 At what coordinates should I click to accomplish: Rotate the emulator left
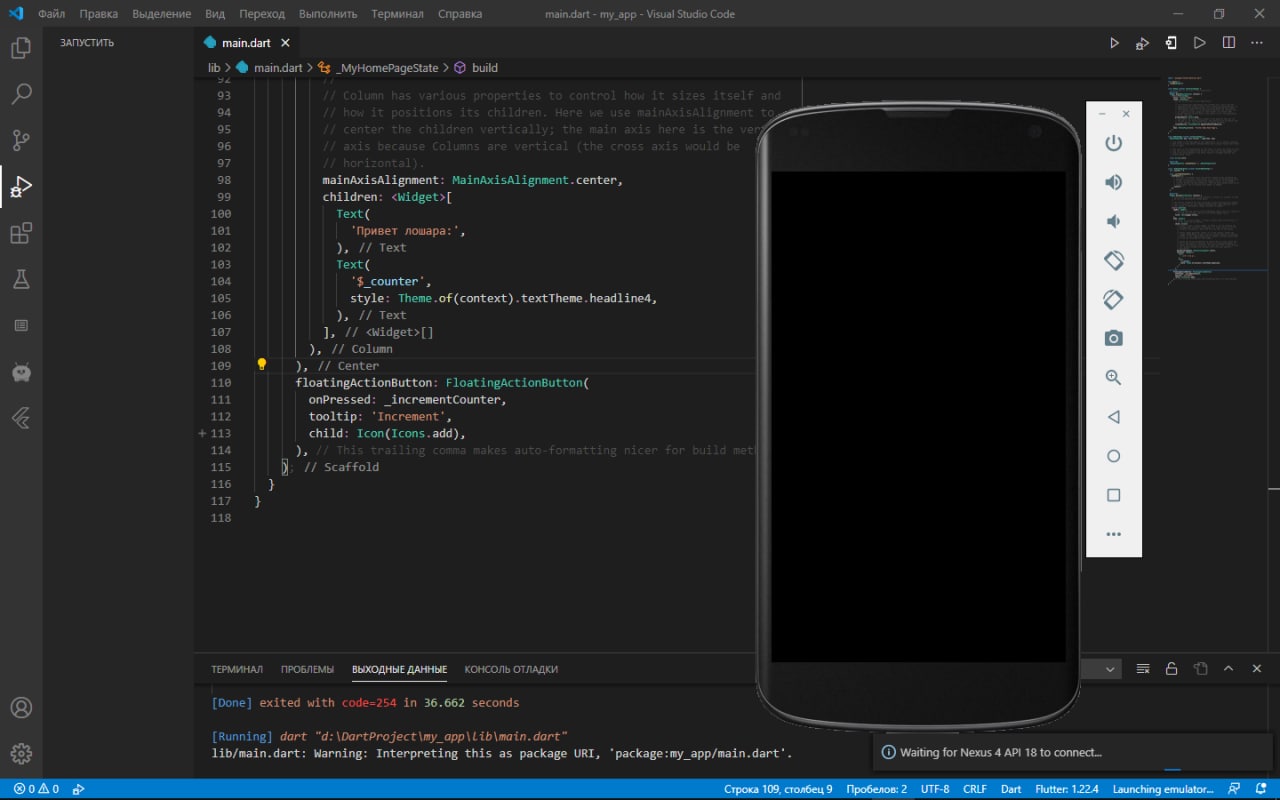coord(1113,260)
